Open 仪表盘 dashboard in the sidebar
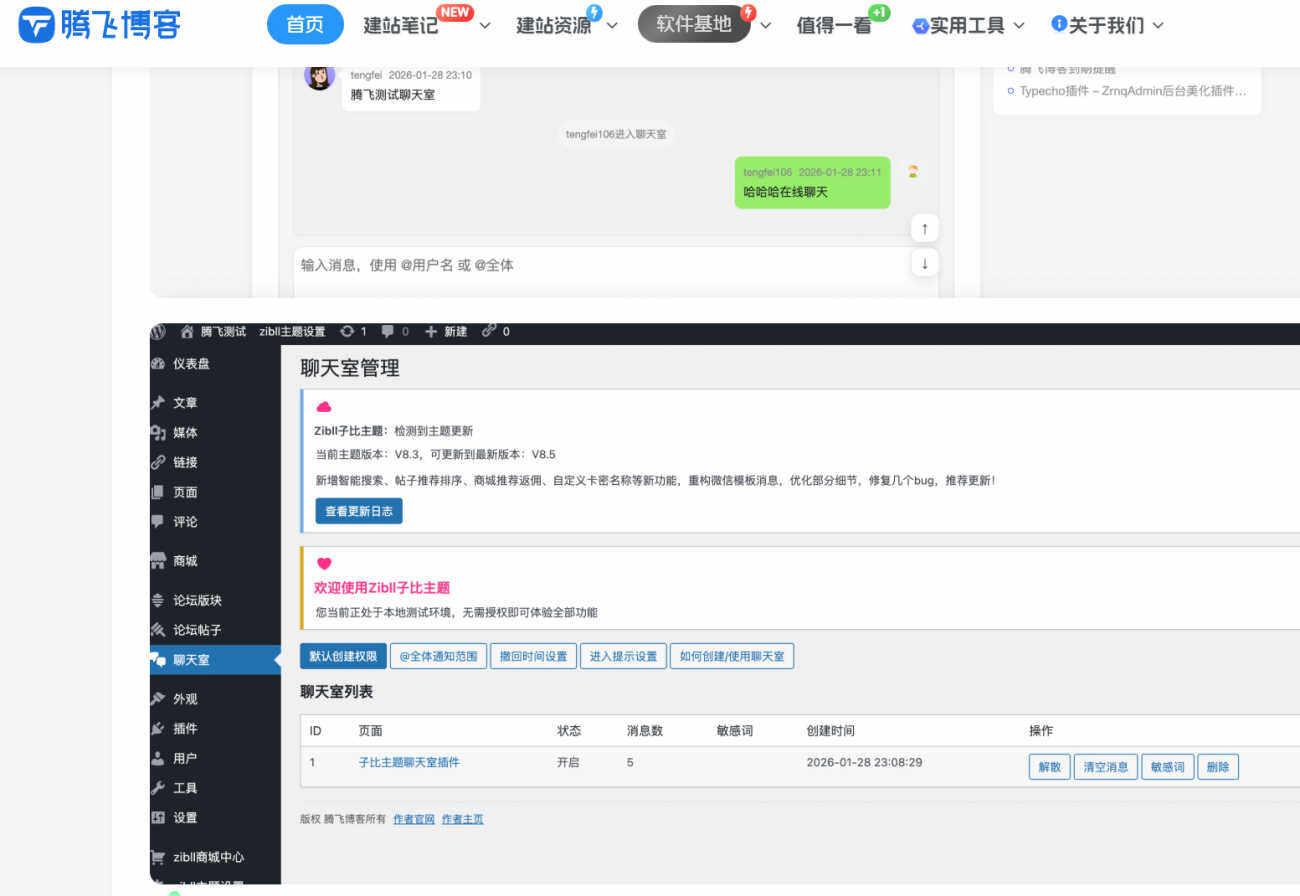Image resolution: width=1300 pixels, height=896 pixels. pyautogui.click(x=191, y=364)
